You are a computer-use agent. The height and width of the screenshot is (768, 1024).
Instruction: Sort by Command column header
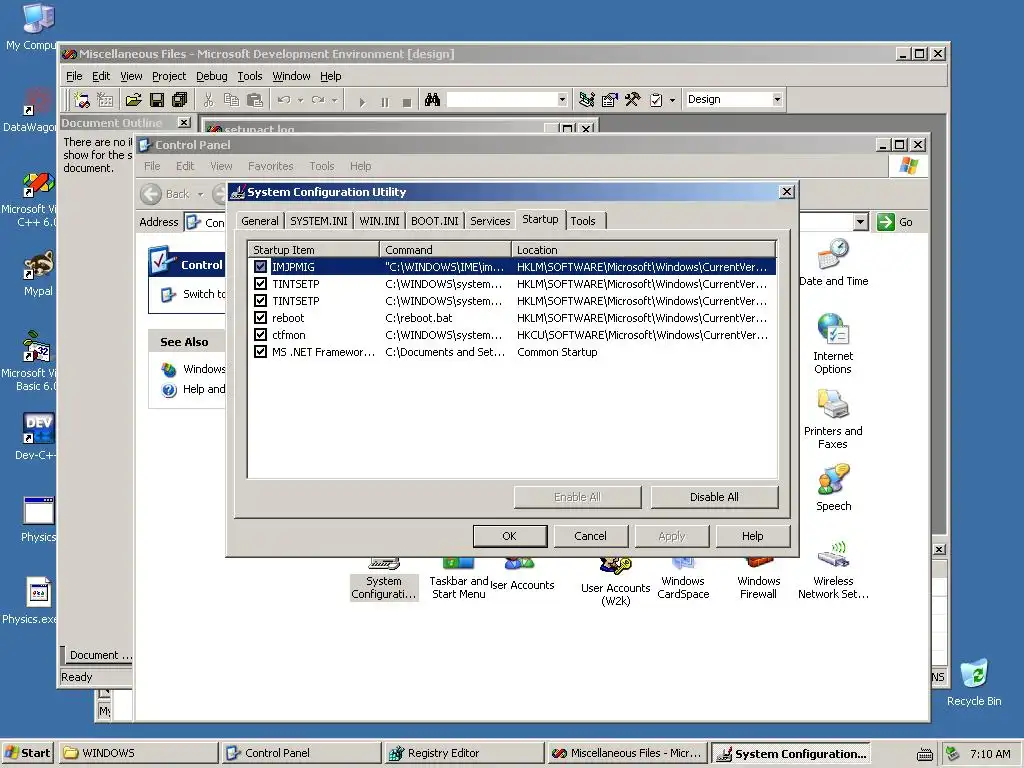point(445,249)
